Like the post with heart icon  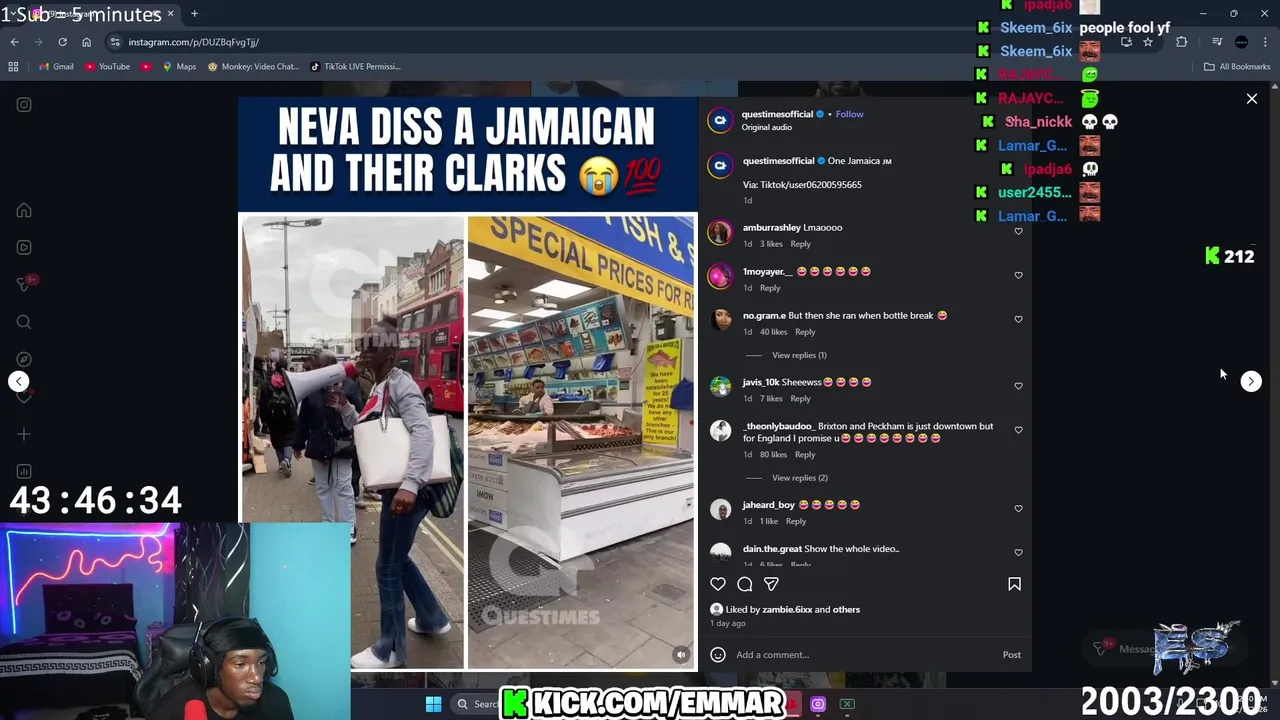pyautogui.click(x=718, y=584)
